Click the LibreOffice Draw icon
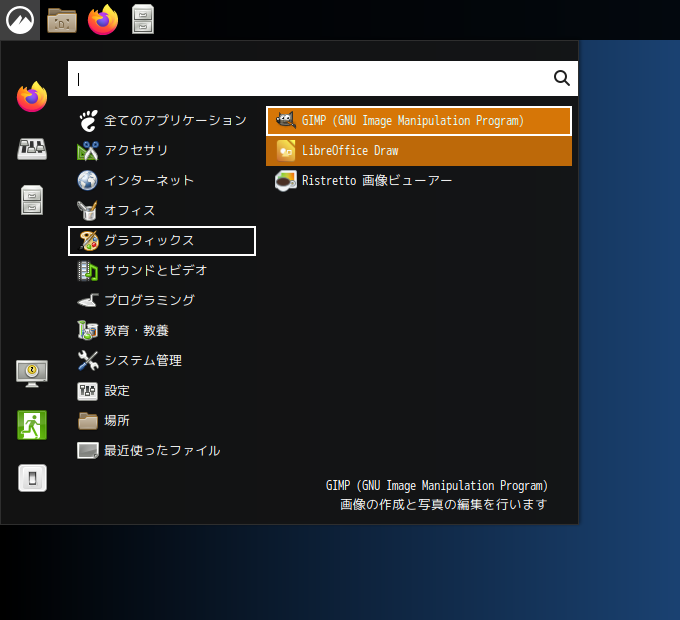This screenshot has width=680, height=620. (286, 150)
